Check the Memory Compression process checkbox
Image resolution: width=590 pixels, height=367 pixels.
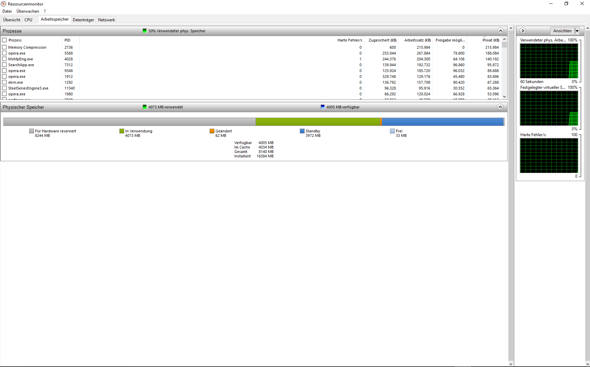5,47
